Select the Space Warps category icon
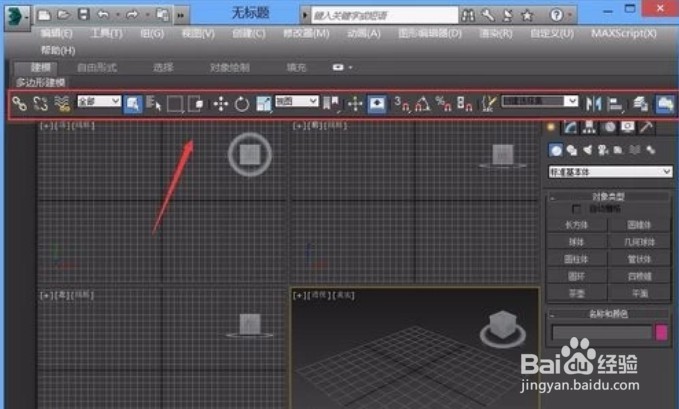The width and height of the screenshot is (679, 409). (x=634, y=150)
